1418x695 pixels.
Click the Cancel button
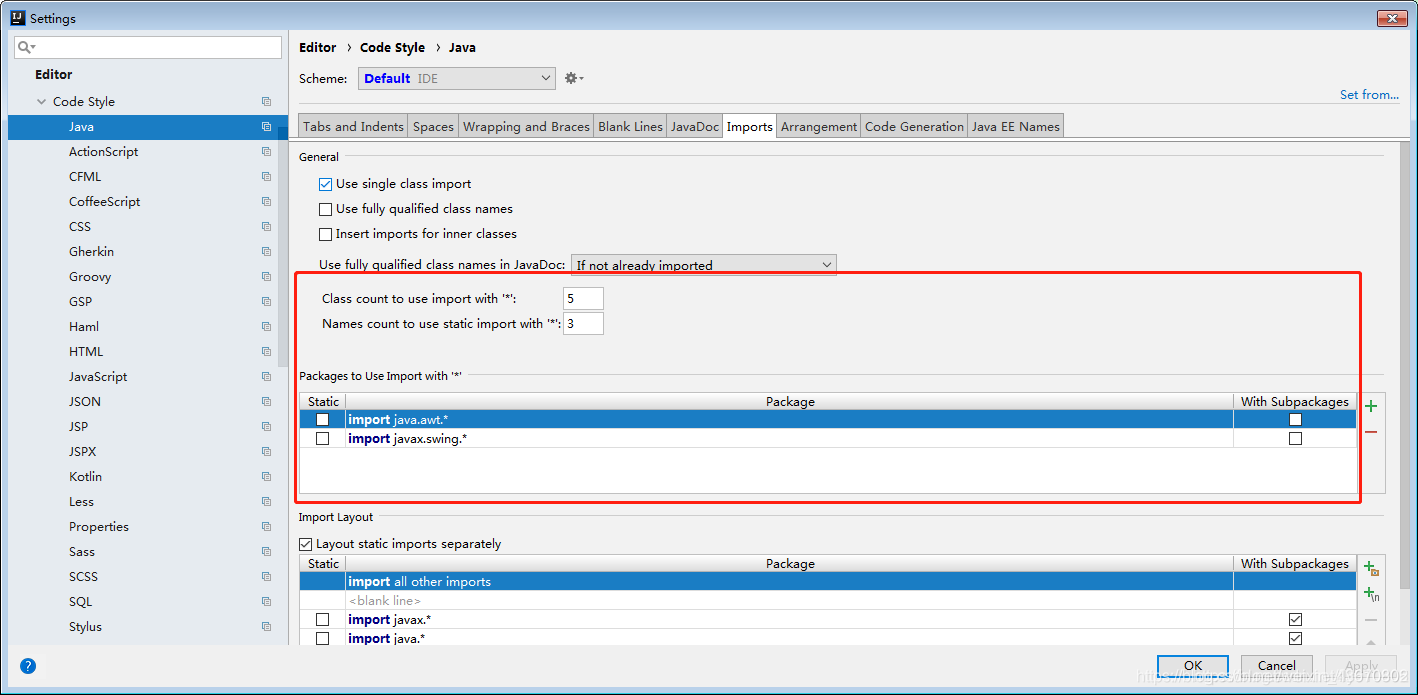tap(1277, 665)
